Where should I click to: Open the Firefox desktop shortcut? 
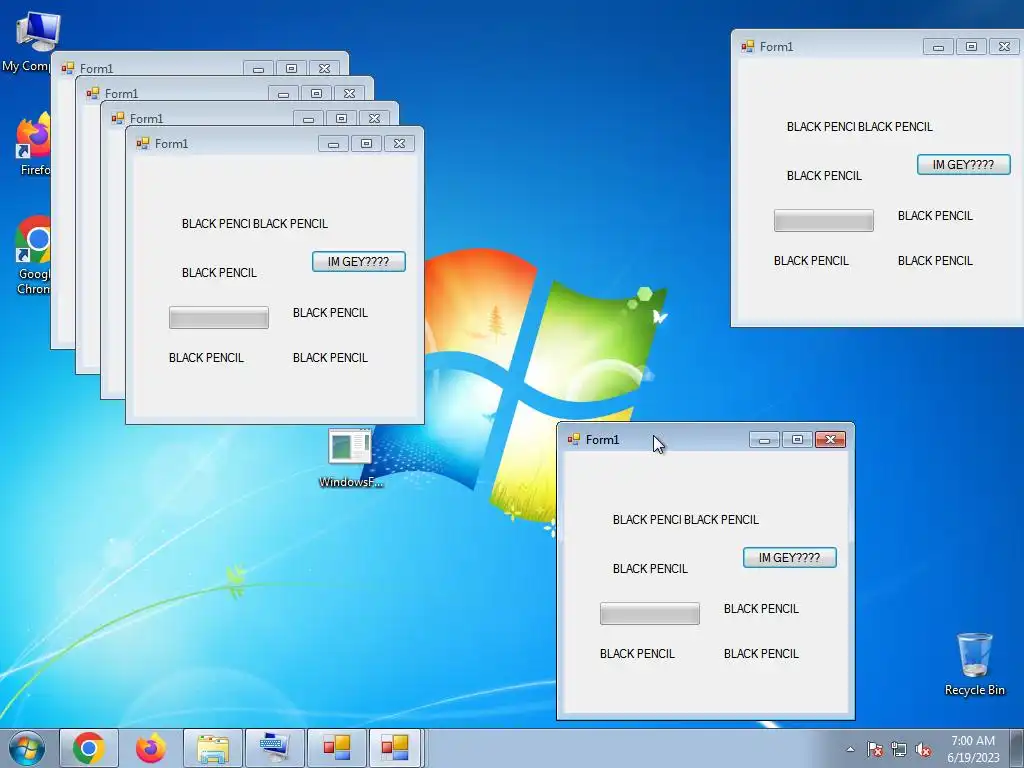click(33, 144)
